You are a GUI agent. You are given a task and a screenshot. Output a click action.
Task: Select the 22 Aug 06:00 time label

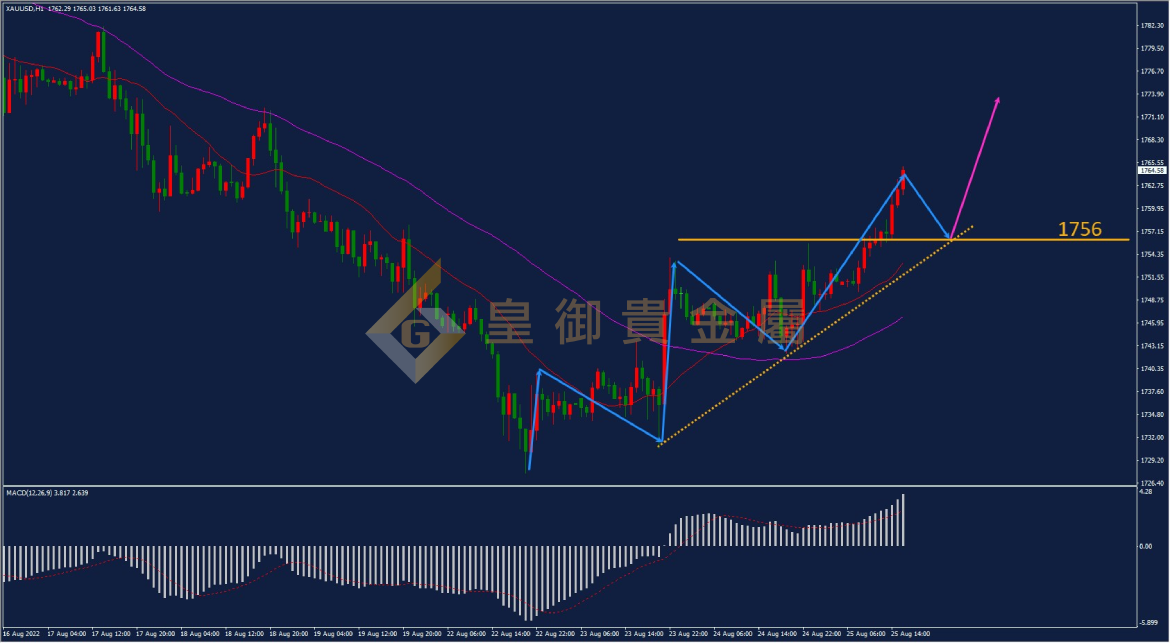pyautogui.click(x=464, y=634)
